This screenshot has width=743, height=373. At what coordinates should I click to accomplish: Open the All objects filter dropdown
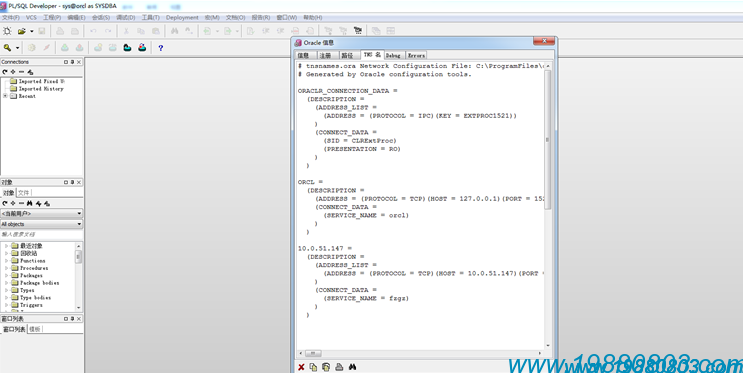[x=42, y=224]
